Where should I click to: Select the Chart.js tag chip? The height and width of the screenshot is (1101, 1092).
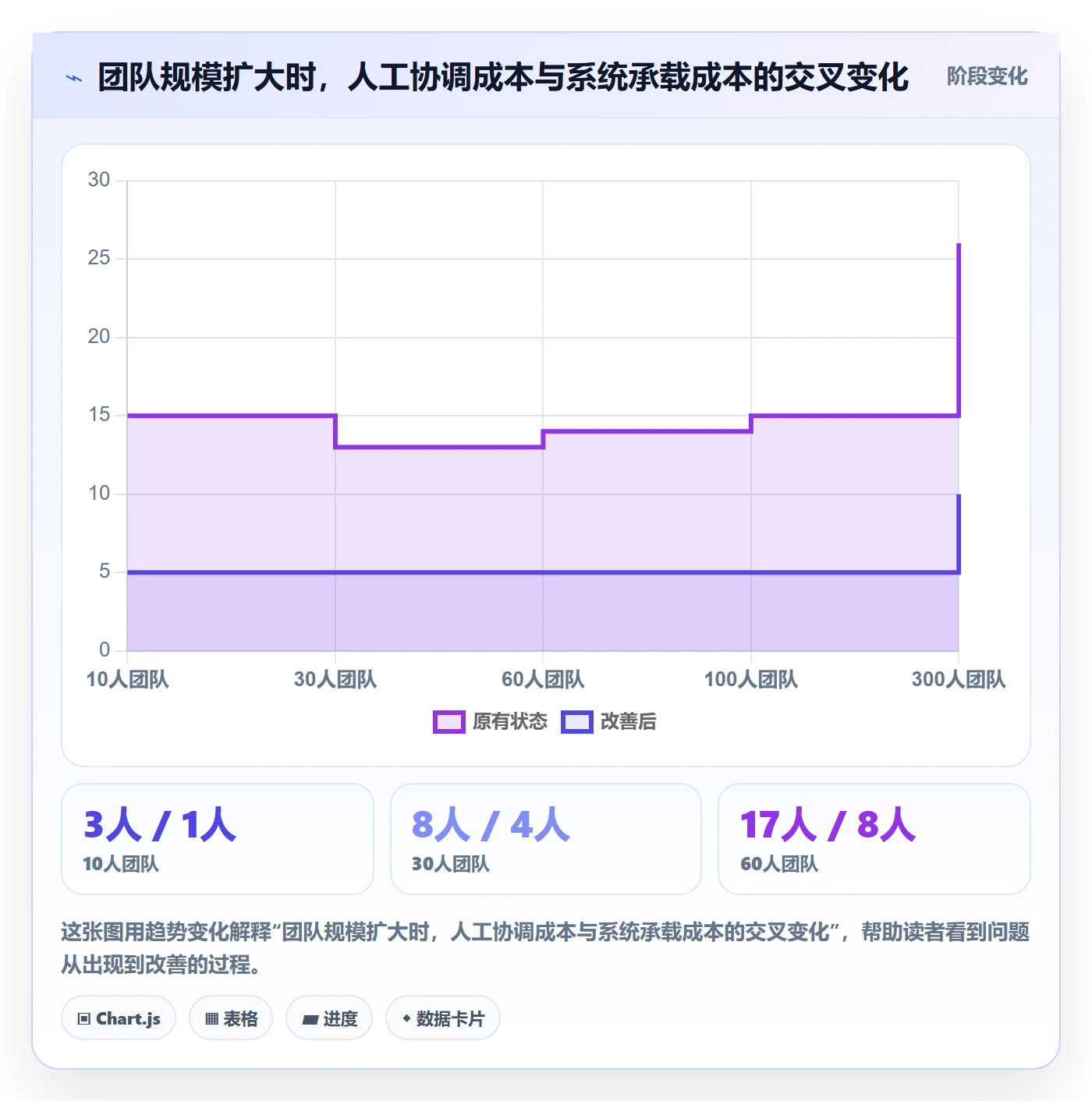(x=119, y=1018)
